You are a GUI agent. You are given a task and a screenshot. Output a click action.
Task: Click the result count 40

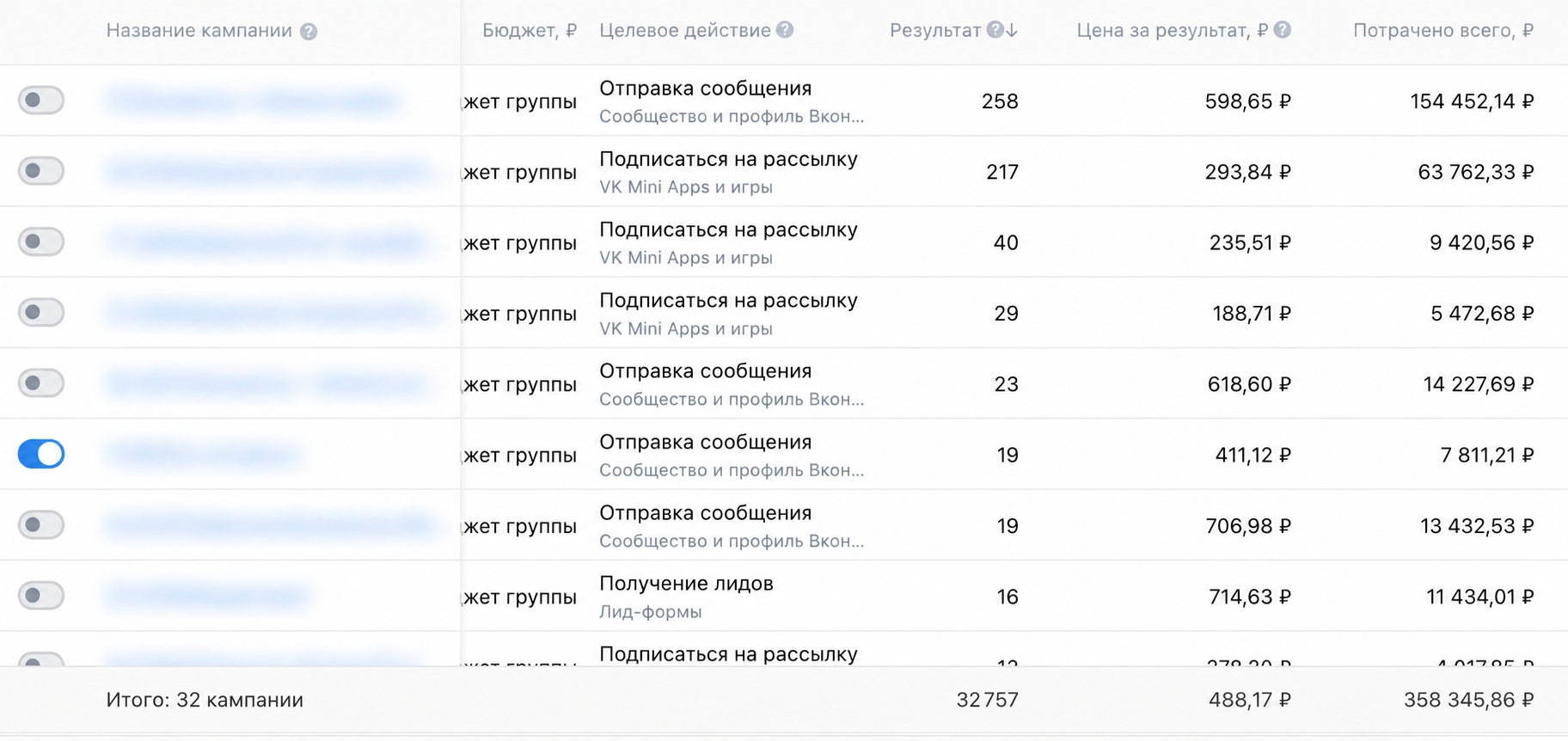[x=1006, y=242]
